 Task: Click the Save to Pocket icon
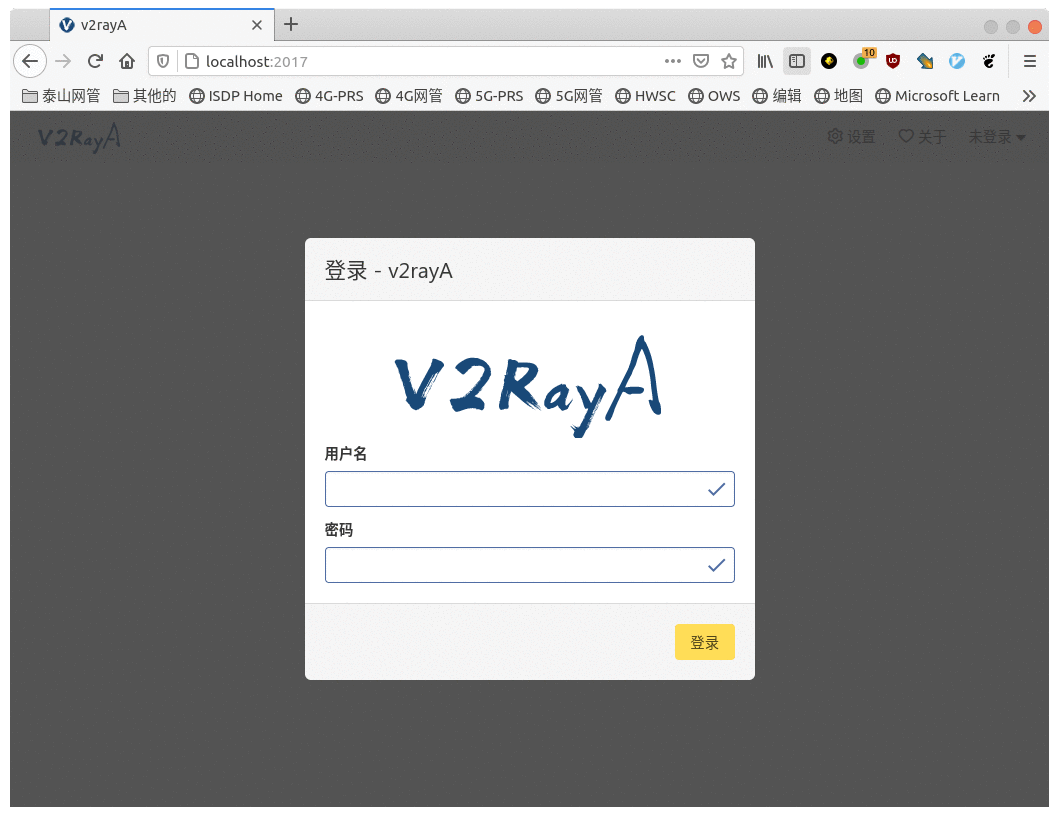(701, 61)
